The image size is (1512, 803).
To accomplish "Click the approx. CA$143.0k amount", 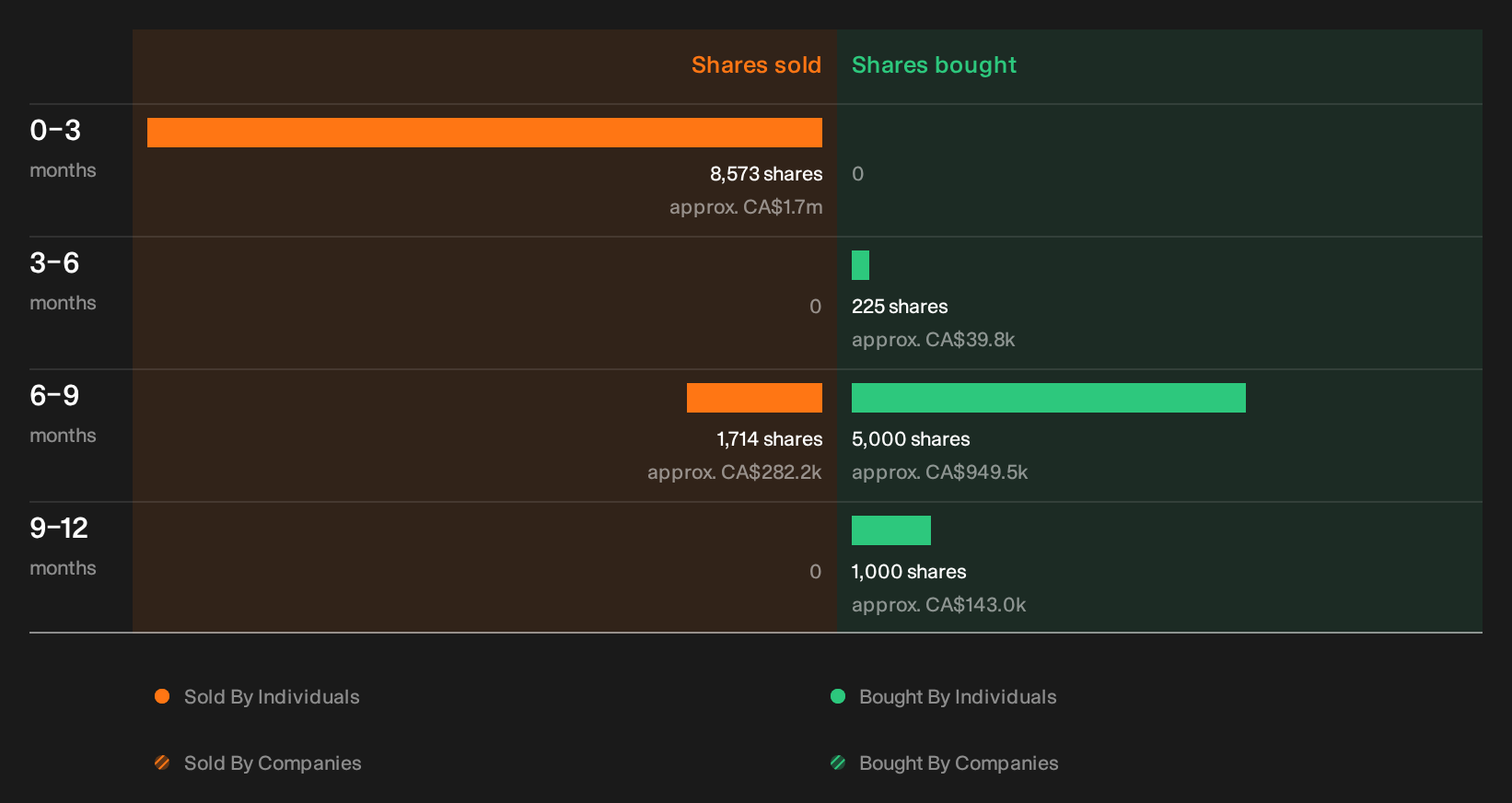I will pyautogui.click(x=938, y=605).
